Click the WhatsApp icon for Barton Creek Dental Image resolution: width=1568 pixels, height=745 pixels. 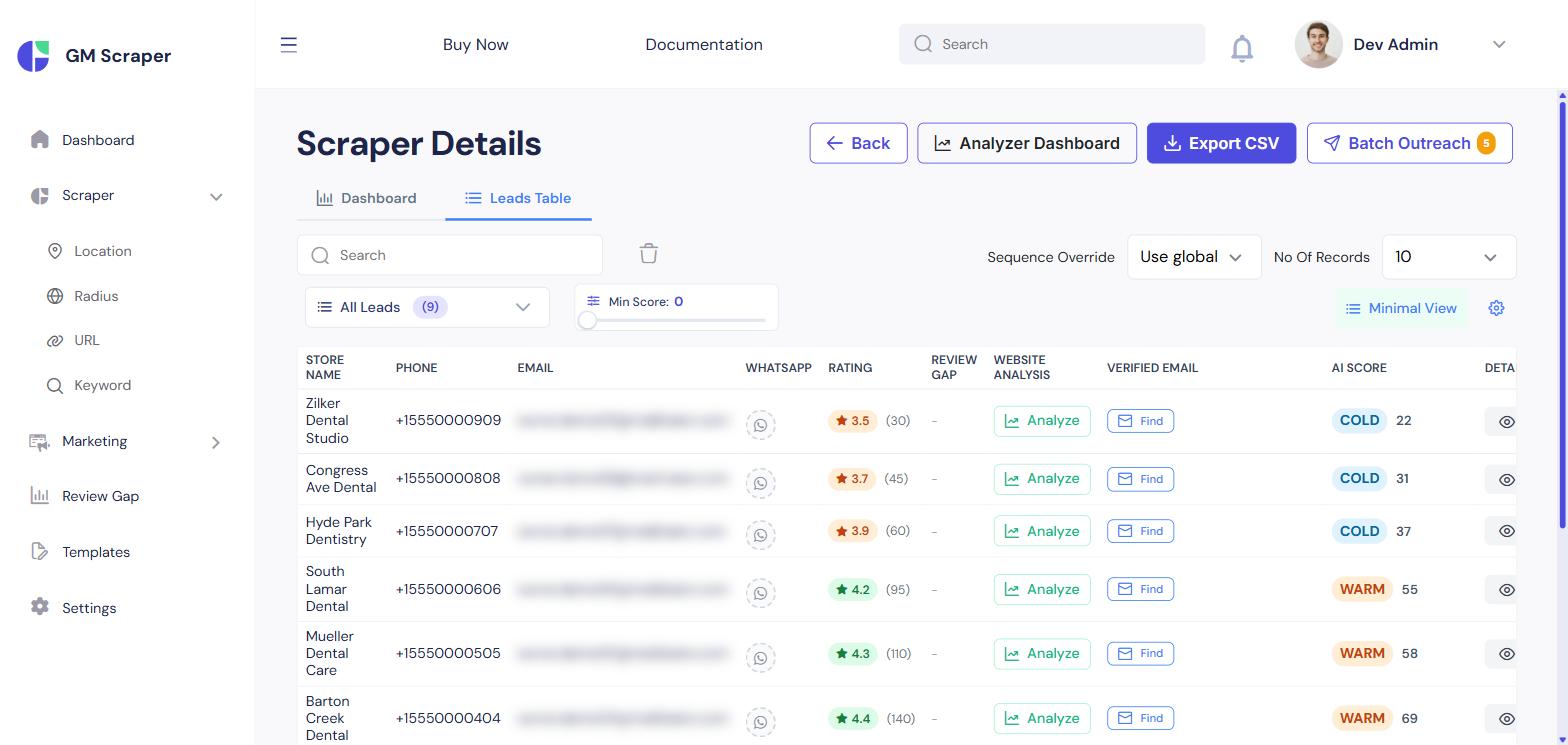click(761, 722)
